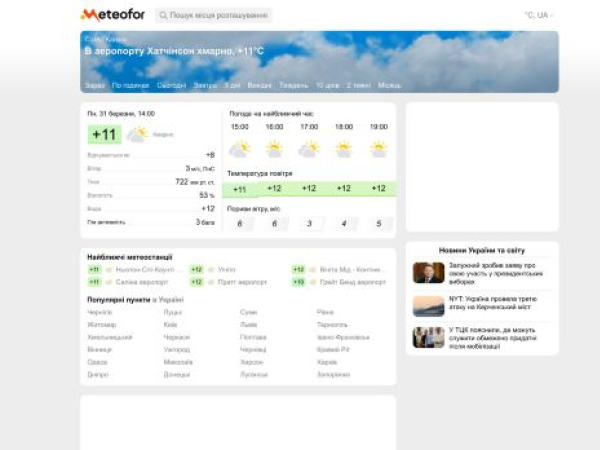Click the 17:00 forecast weather icon
Image resolution: width=600 pixels, height=450 pixels.
click(x=309, y=149)
